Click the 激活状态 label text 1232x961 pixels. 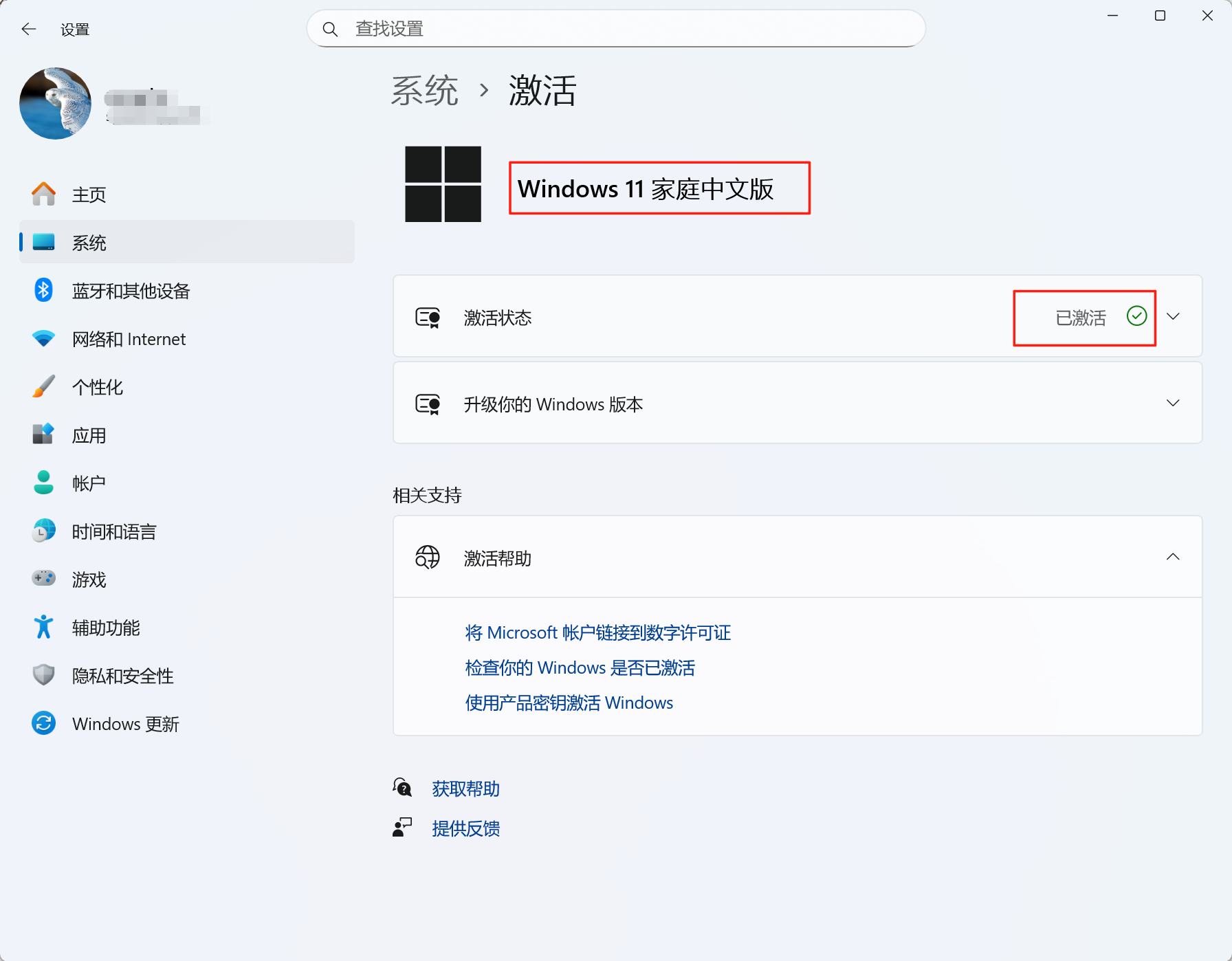click(x=498, y=318)
